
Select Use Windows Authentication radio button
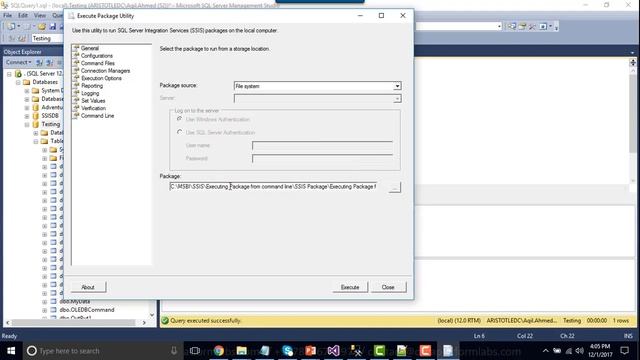click(x=179, y=119)
